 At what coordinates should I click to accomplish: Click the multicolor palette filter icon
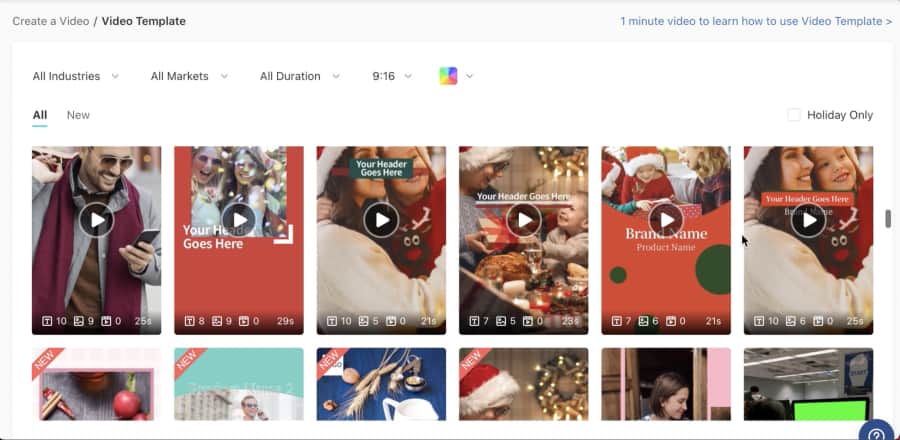(448, 76)
